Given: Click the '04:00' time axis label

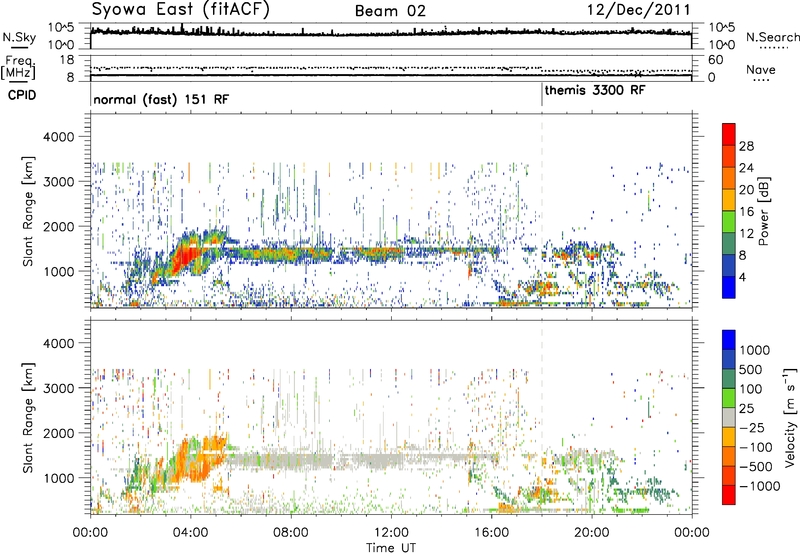Looking at the screenshot, I should coord(190,533).
